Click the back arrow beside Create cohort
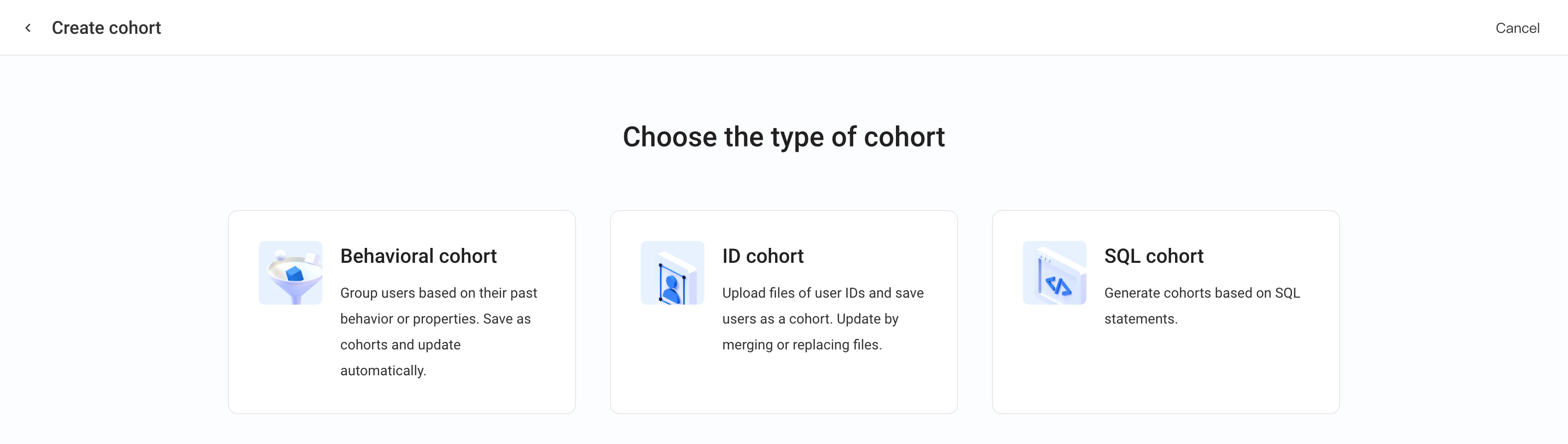The image size is (1568, 444). click(28, 28)
